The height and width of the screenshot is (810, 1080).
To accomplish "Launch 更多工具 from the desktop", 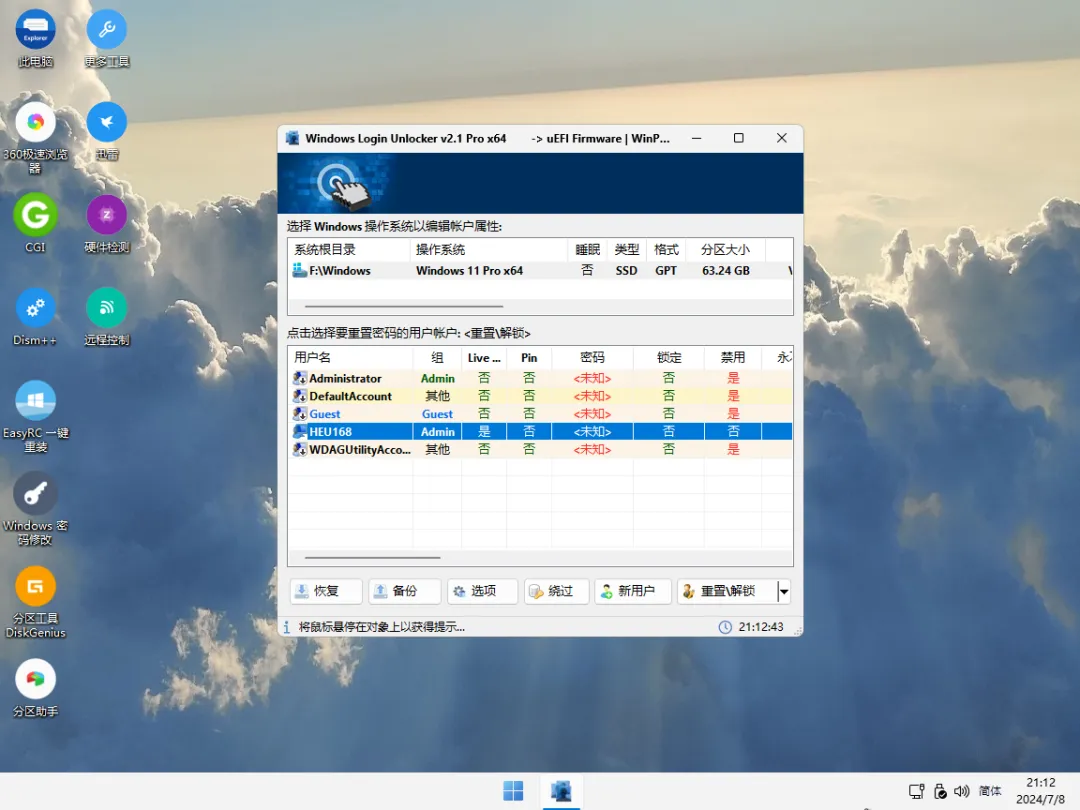I will 107,39.
